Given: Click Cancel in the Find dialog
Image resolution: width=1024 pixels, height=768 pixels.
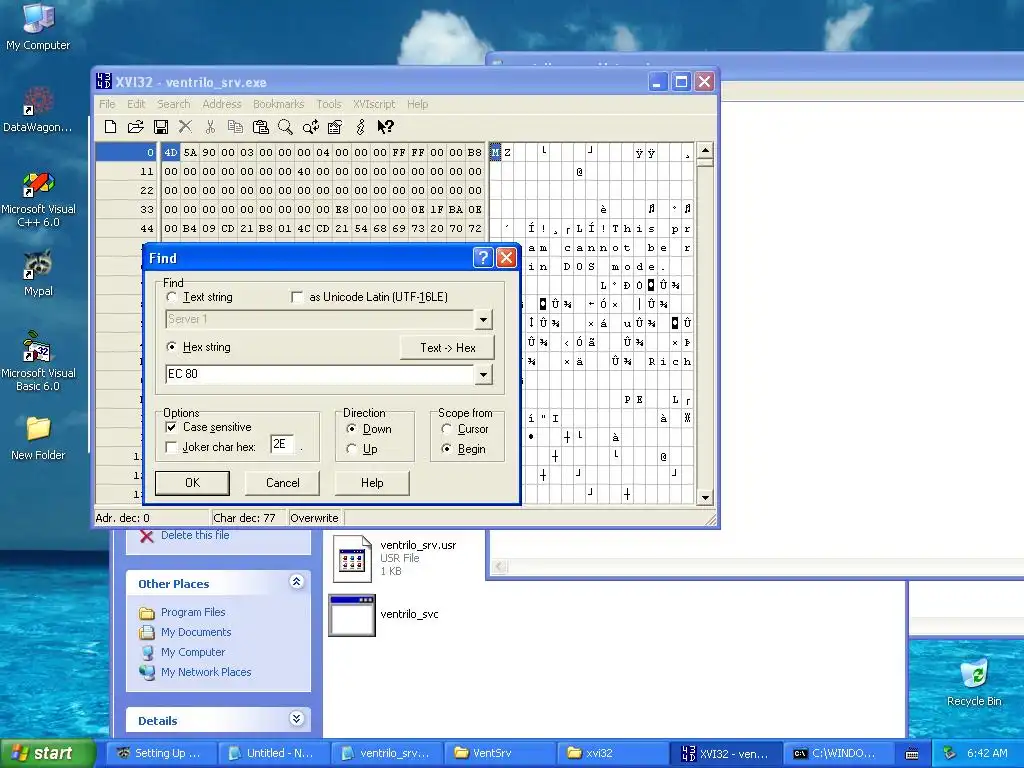Looking at the screenshot, I should pyautogui.click(x=282, y=483).
